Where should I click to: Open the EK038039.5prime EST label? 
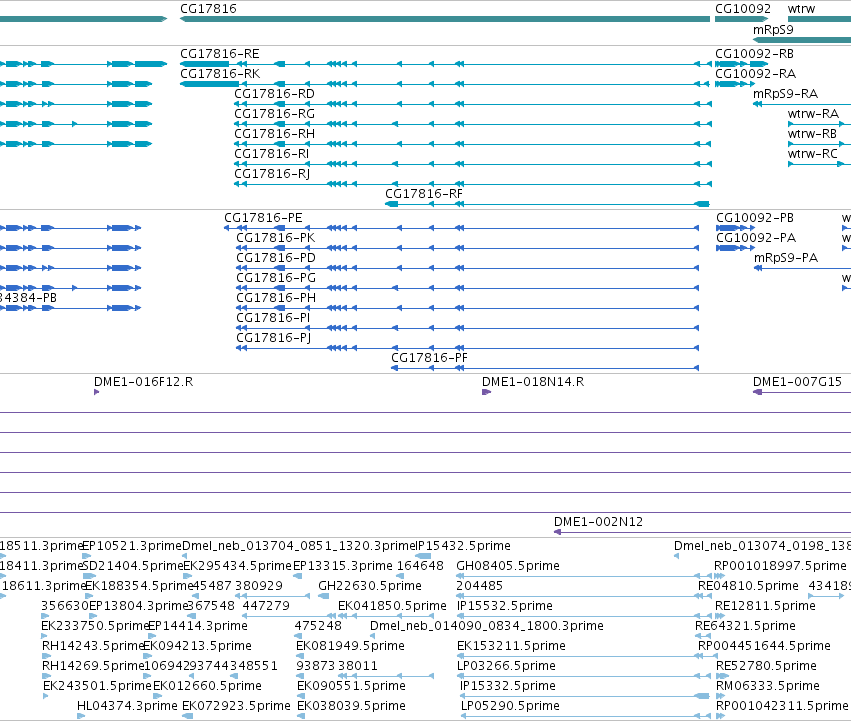352,706
